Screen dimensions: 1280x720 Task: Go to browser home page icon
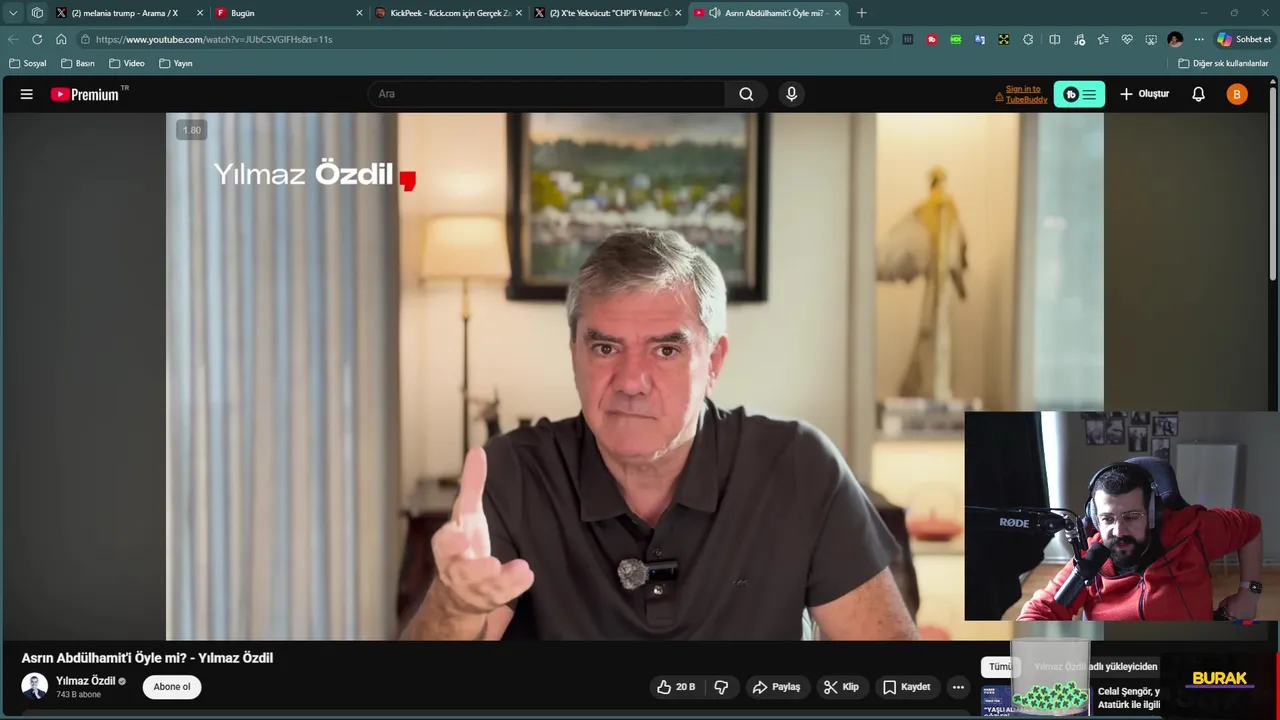tap(61, 39)
